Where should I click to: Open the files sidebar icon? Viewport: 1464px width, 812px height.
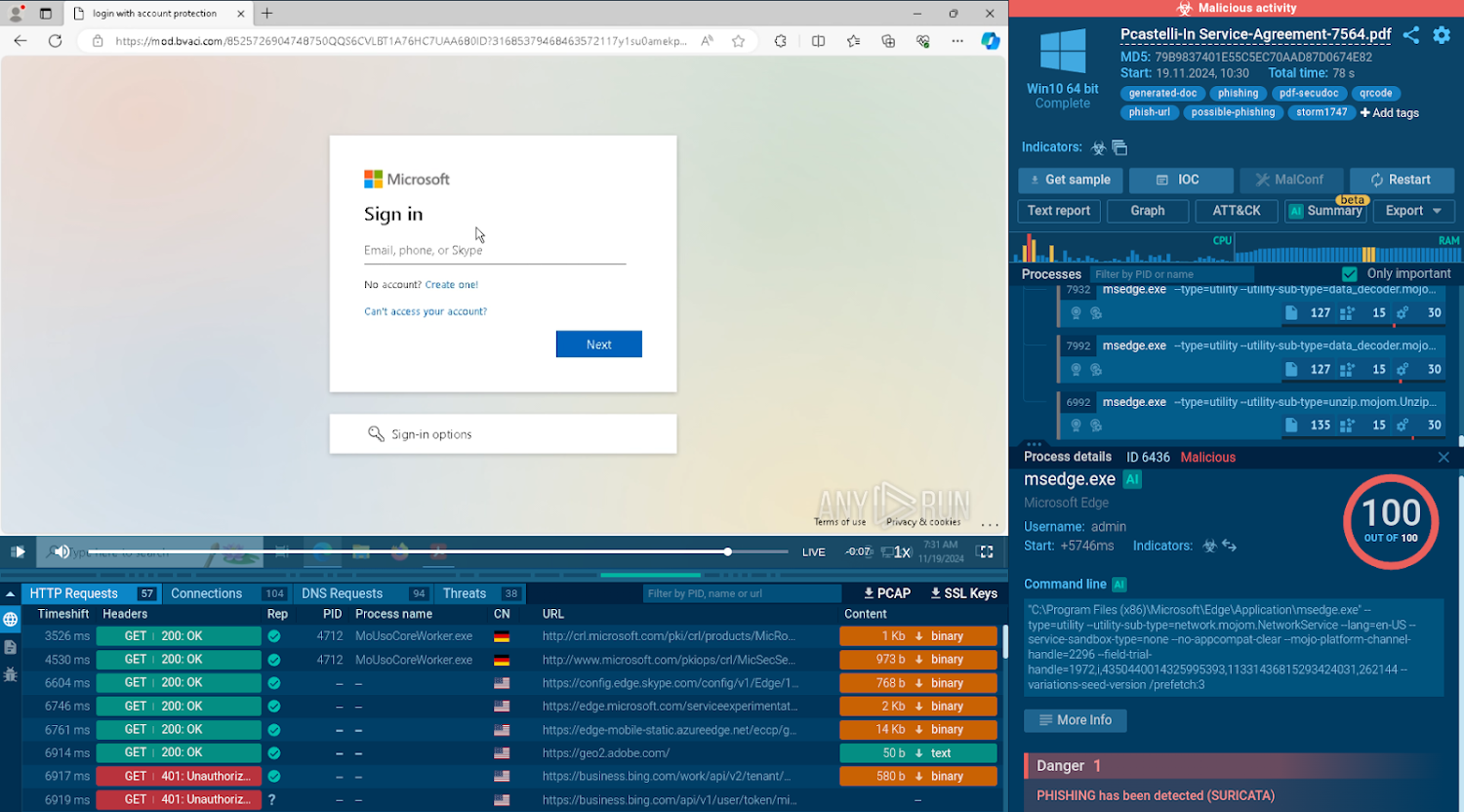11,647
